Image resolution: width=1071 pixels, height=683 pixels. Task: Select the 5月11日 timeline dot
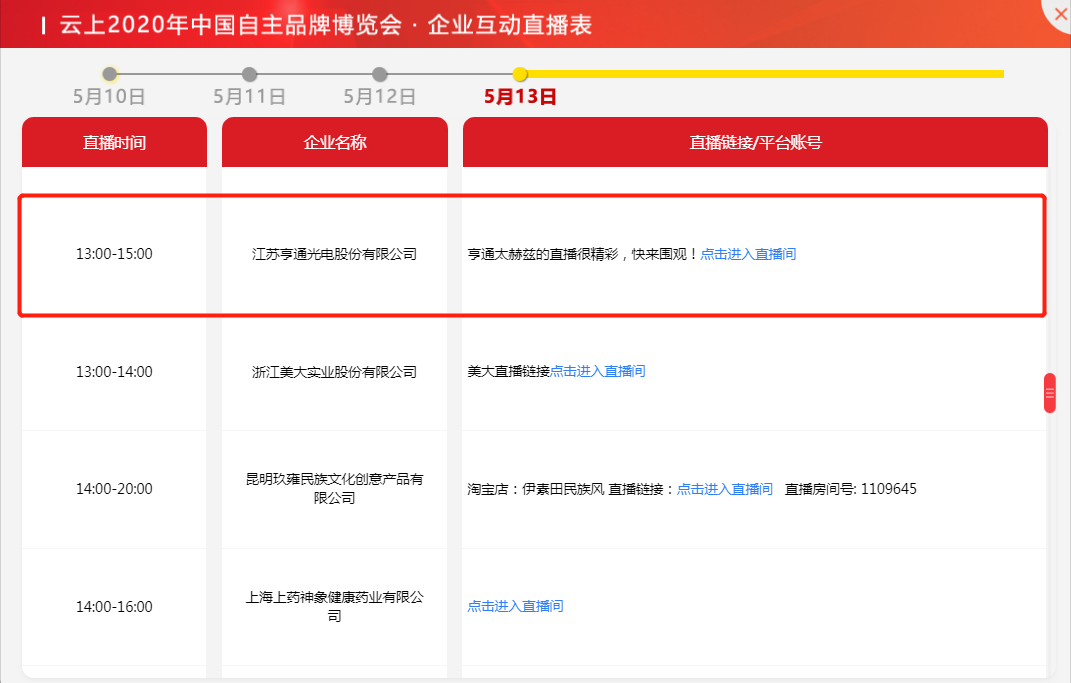point(249,74)
